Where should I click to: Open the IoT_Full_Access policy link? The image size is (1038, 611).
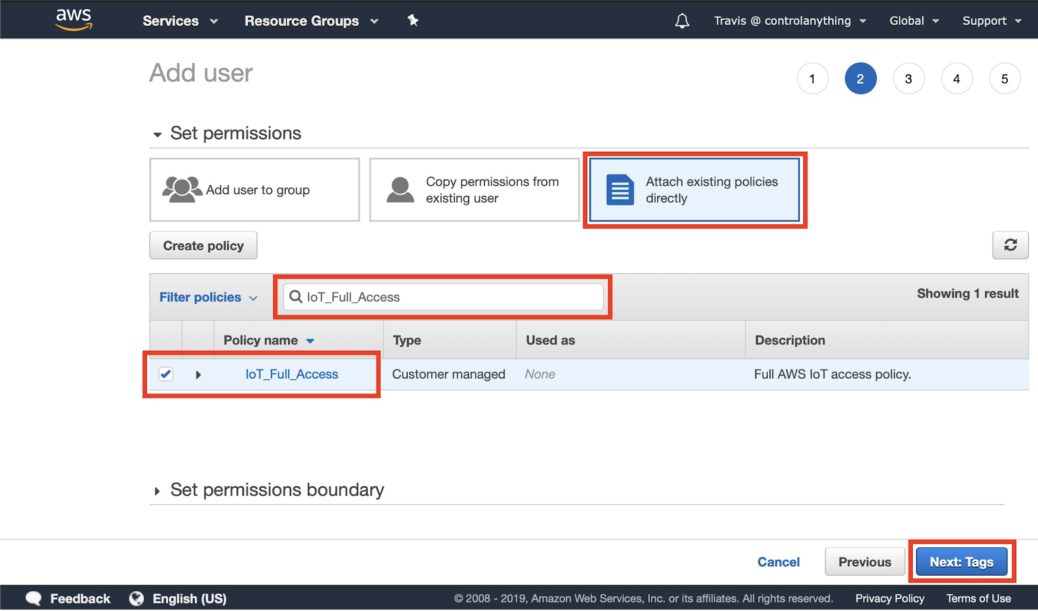(x=291, y=374)
